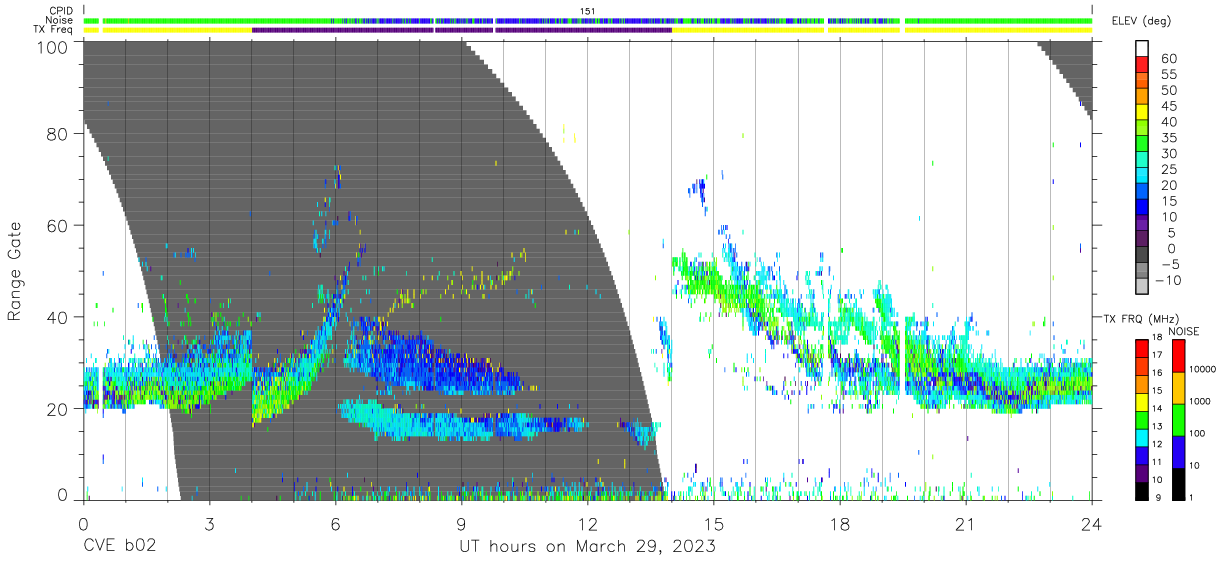Click the CPID value 151
This screenshot has height=567, width=1228.
point(588,10)
